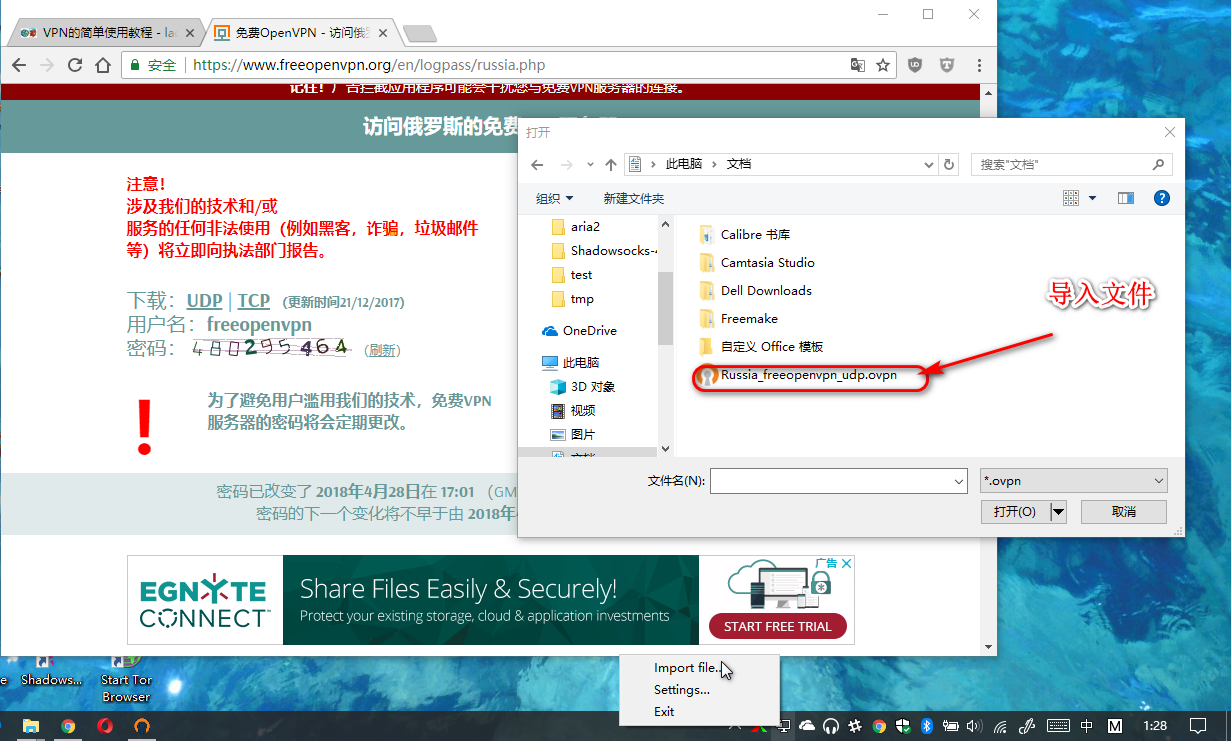Click the 刷新 password link
The height and width of the screenshot is (741, 1231).
pos(382,350)
